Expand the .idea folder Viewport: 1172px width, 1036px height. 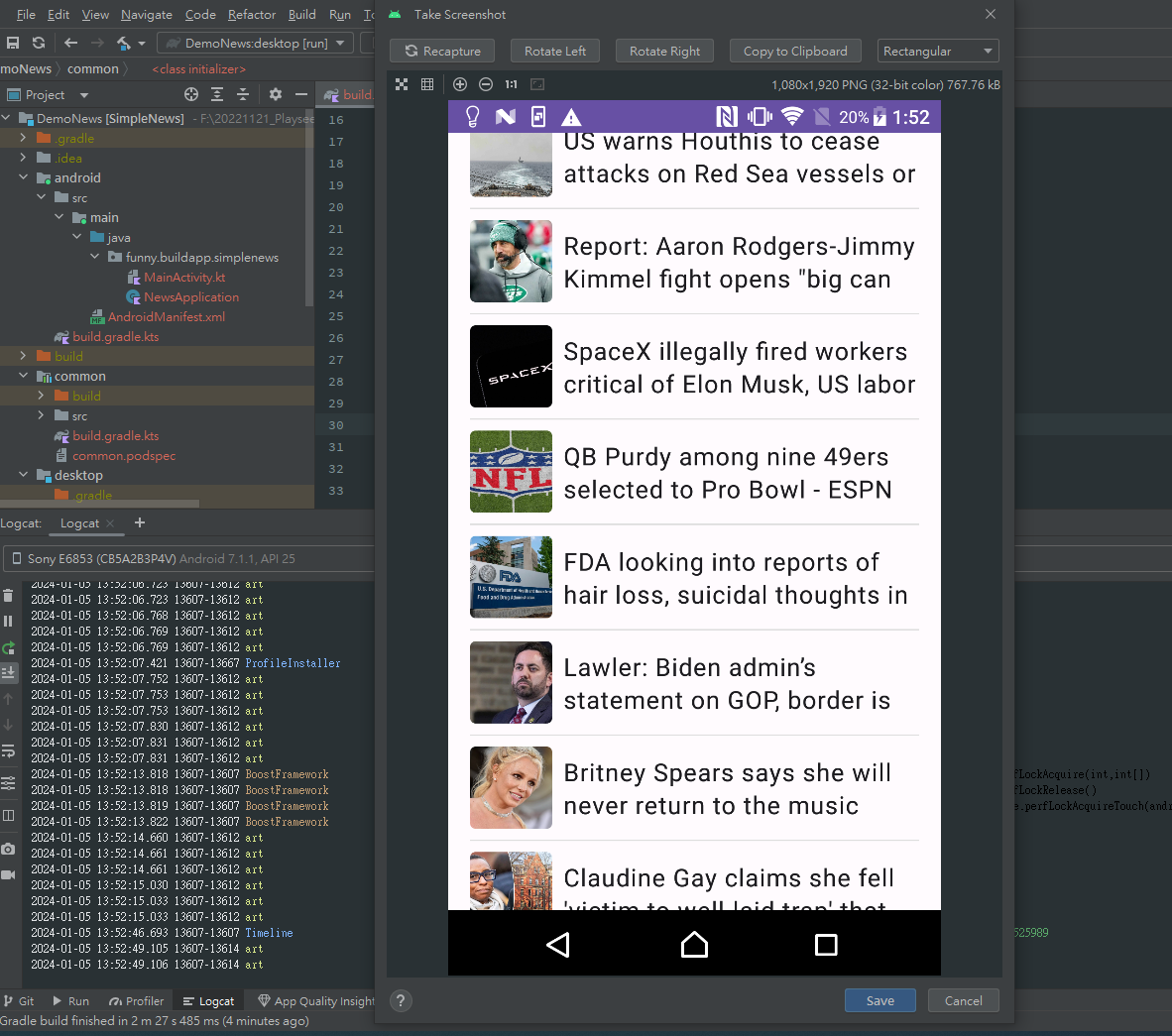click(x=23, y=157)
